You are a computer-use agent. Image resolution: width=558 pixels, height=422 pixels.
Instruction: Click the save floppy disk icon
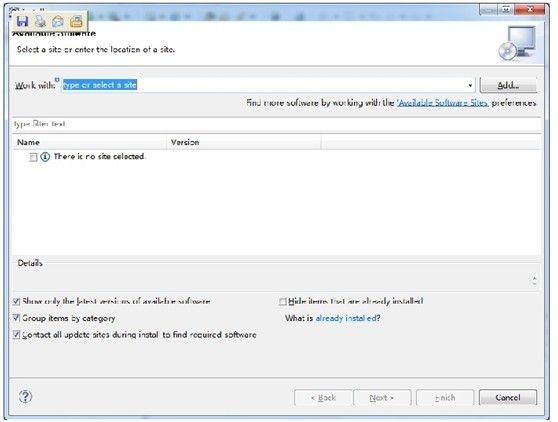click(x=22, y=21)
